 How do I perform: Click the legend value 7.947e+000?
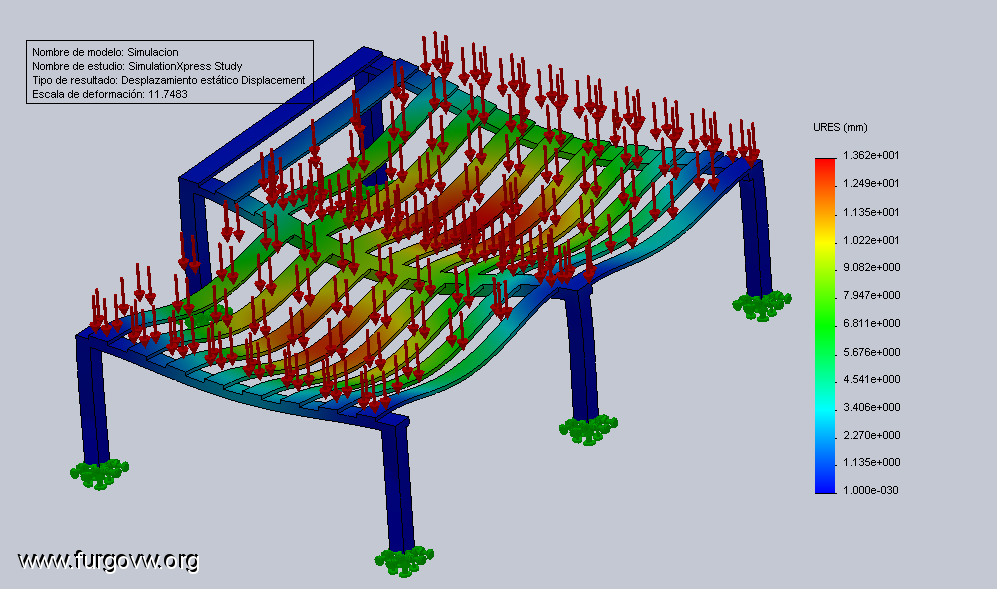pos(871,295)
